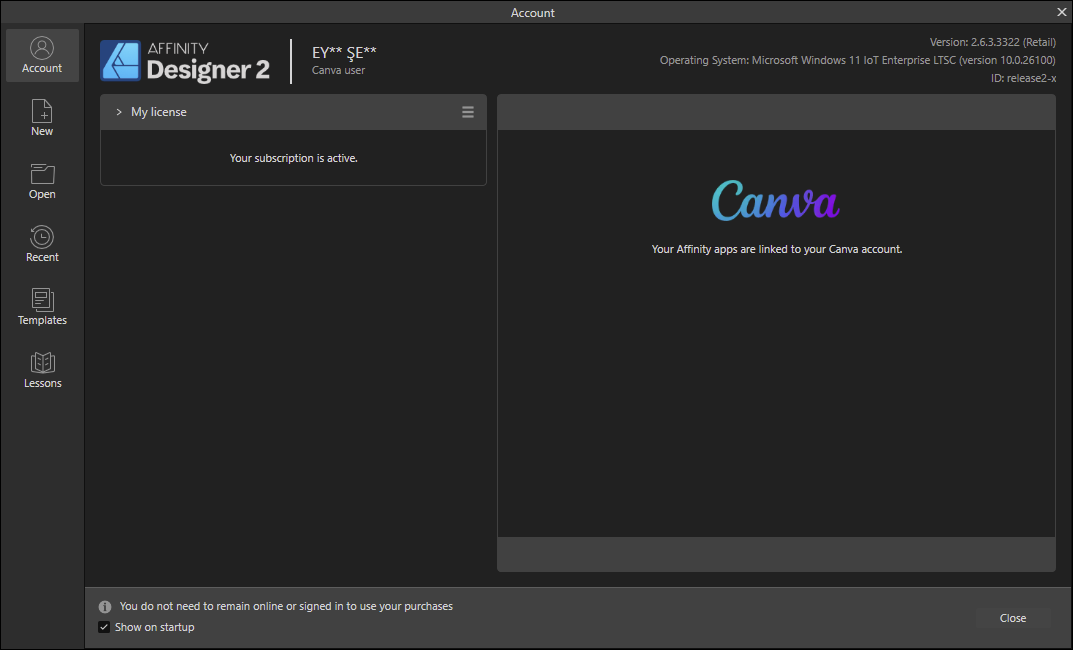Click the Affinity Designer 2 logo
Image resolution: width=1073 pixels, height=650 pixels.
185,61
